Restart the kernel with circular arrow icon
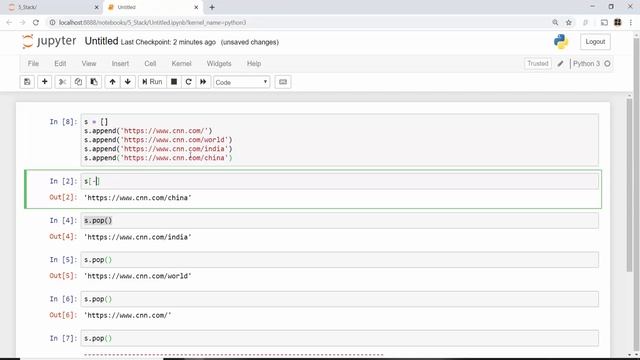This screenshot has width=640, height=360. click(x=188, y=82)
